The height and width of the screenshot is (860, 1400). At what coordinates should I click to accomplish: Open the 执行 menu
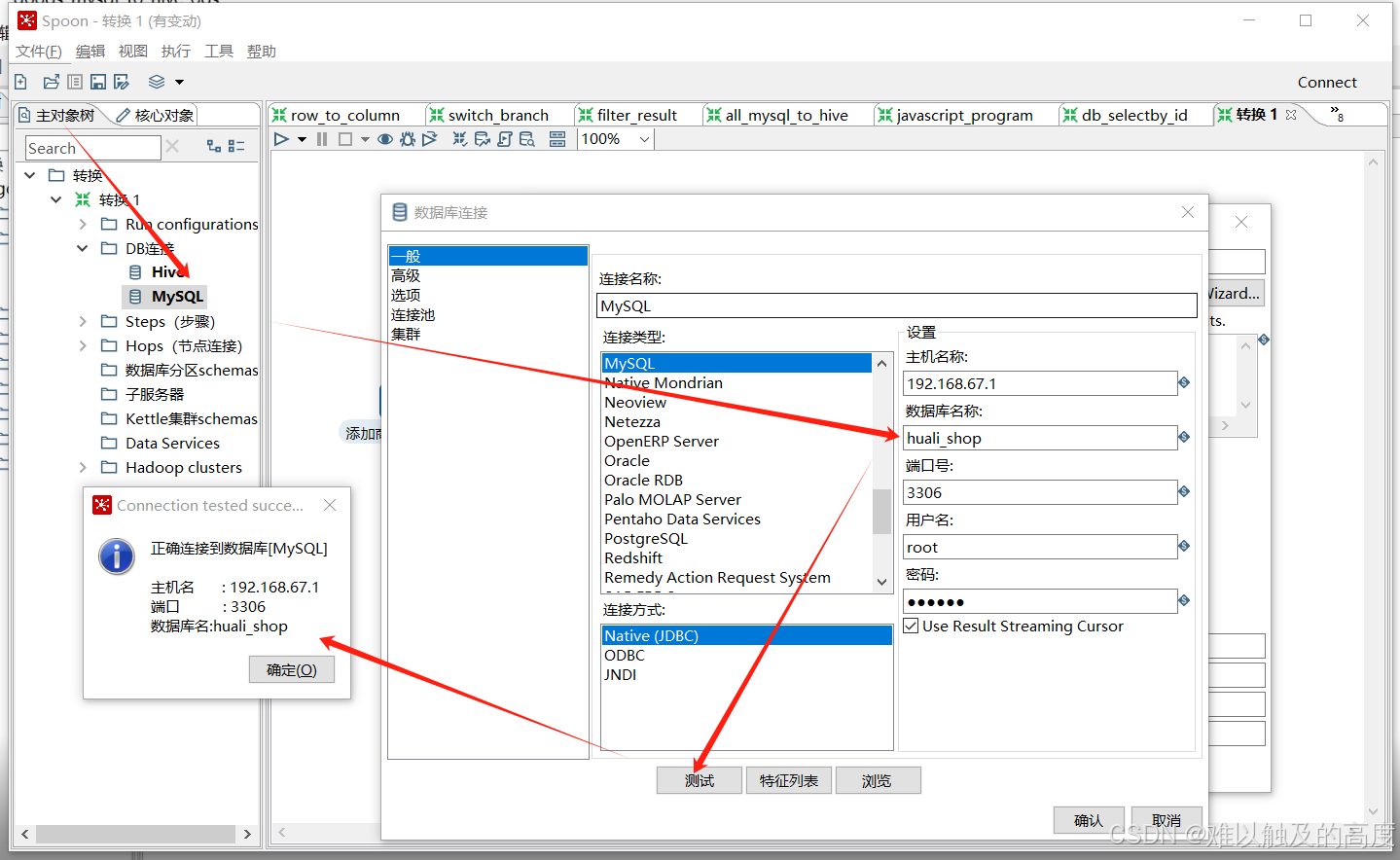[x=176, y=52]
